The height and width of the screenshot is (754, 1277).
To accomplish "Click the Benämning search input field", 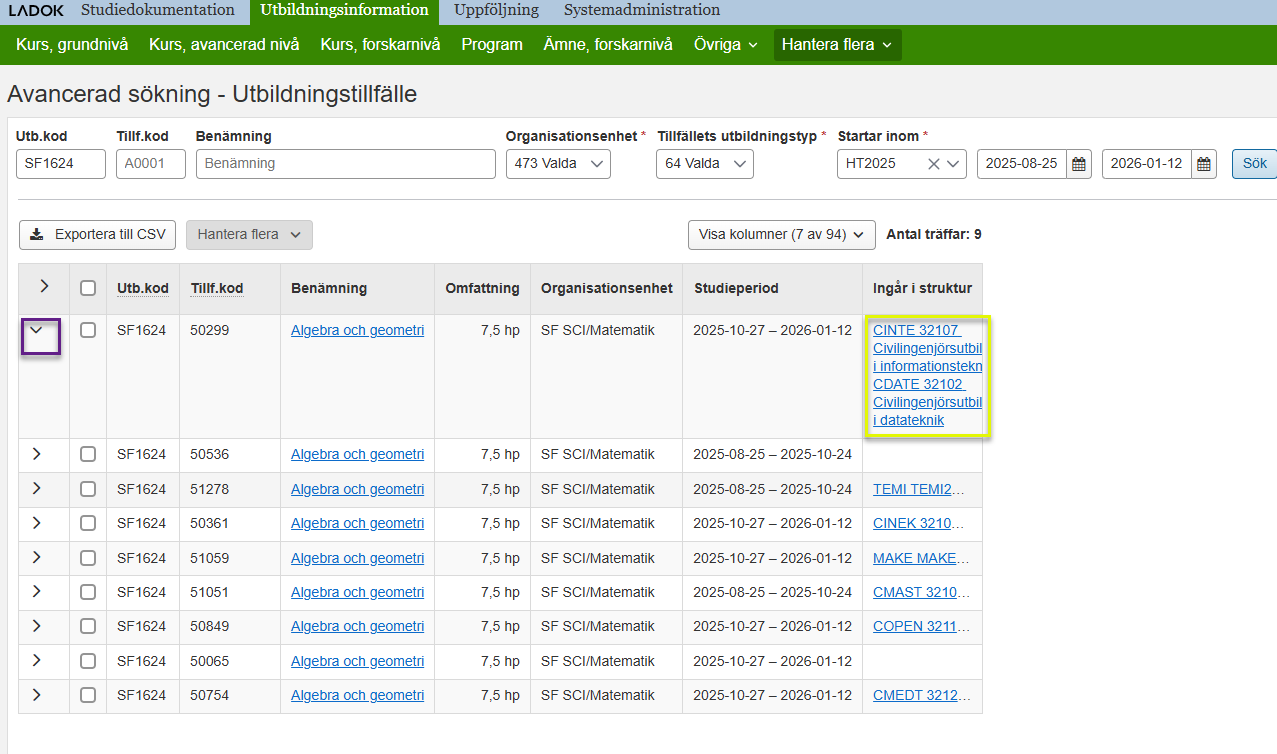I will click(x=345, y=164).
